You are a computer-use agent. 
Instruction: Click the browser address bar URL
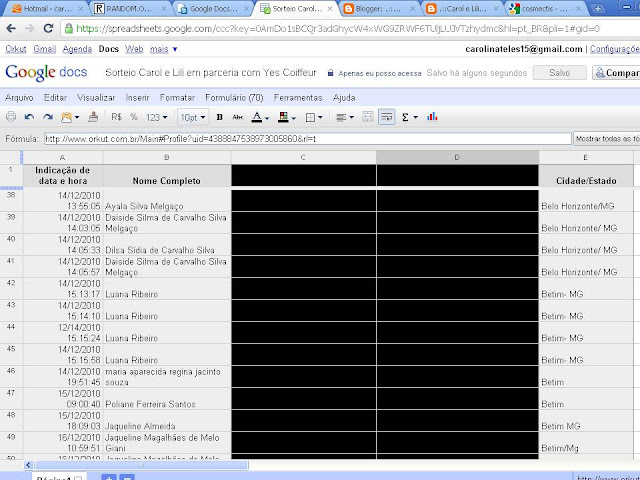(338, 29)
